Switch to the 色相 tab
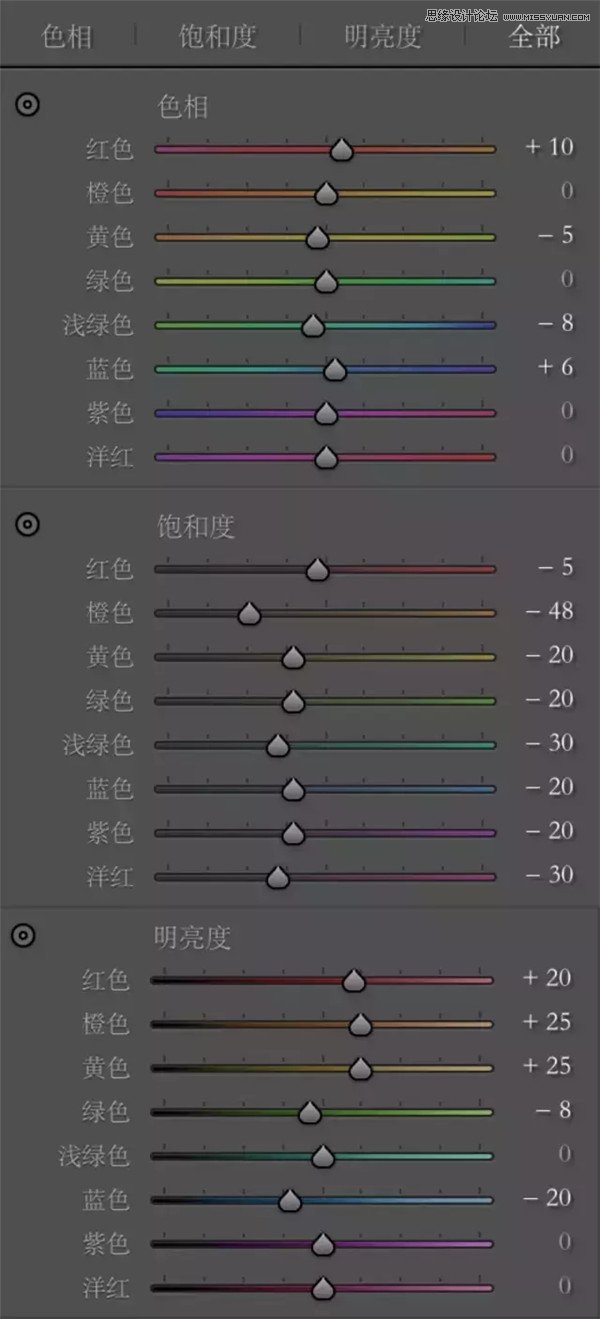600x1319 pixels. pyautogui.click(x=68, y=38)
